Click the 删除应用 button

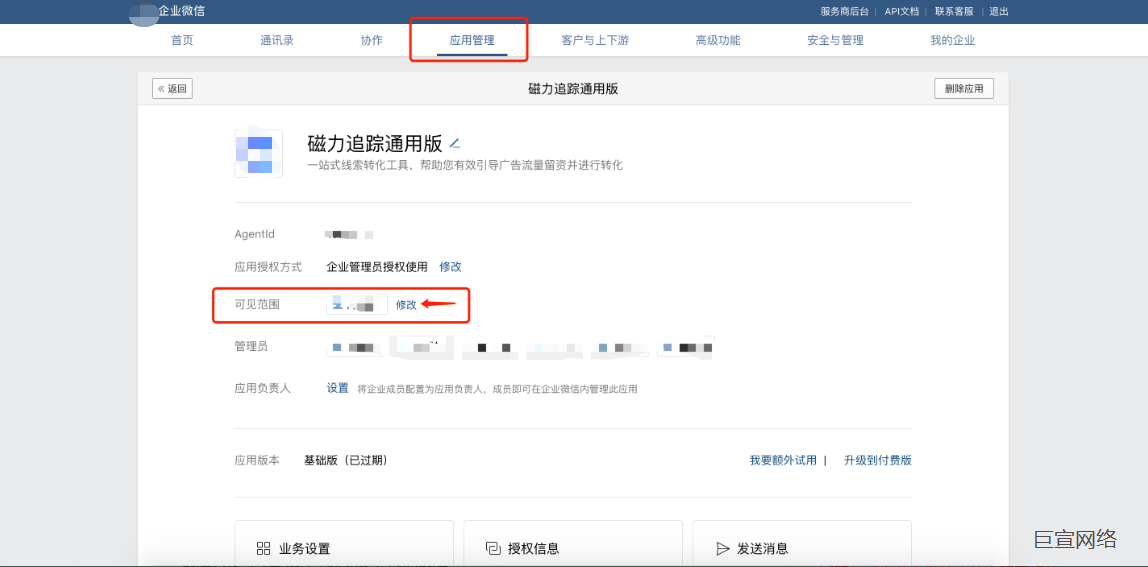click(x=964, y=89)
